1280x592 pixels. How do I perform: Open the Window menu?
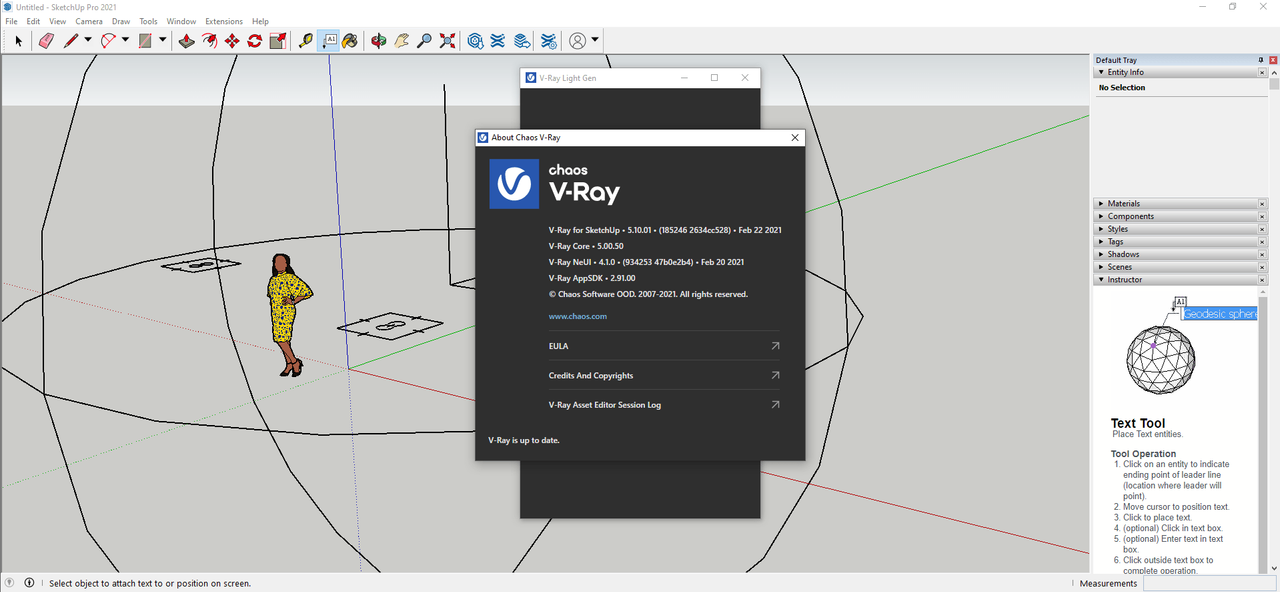pyautogui.click(x=181, y=21)
